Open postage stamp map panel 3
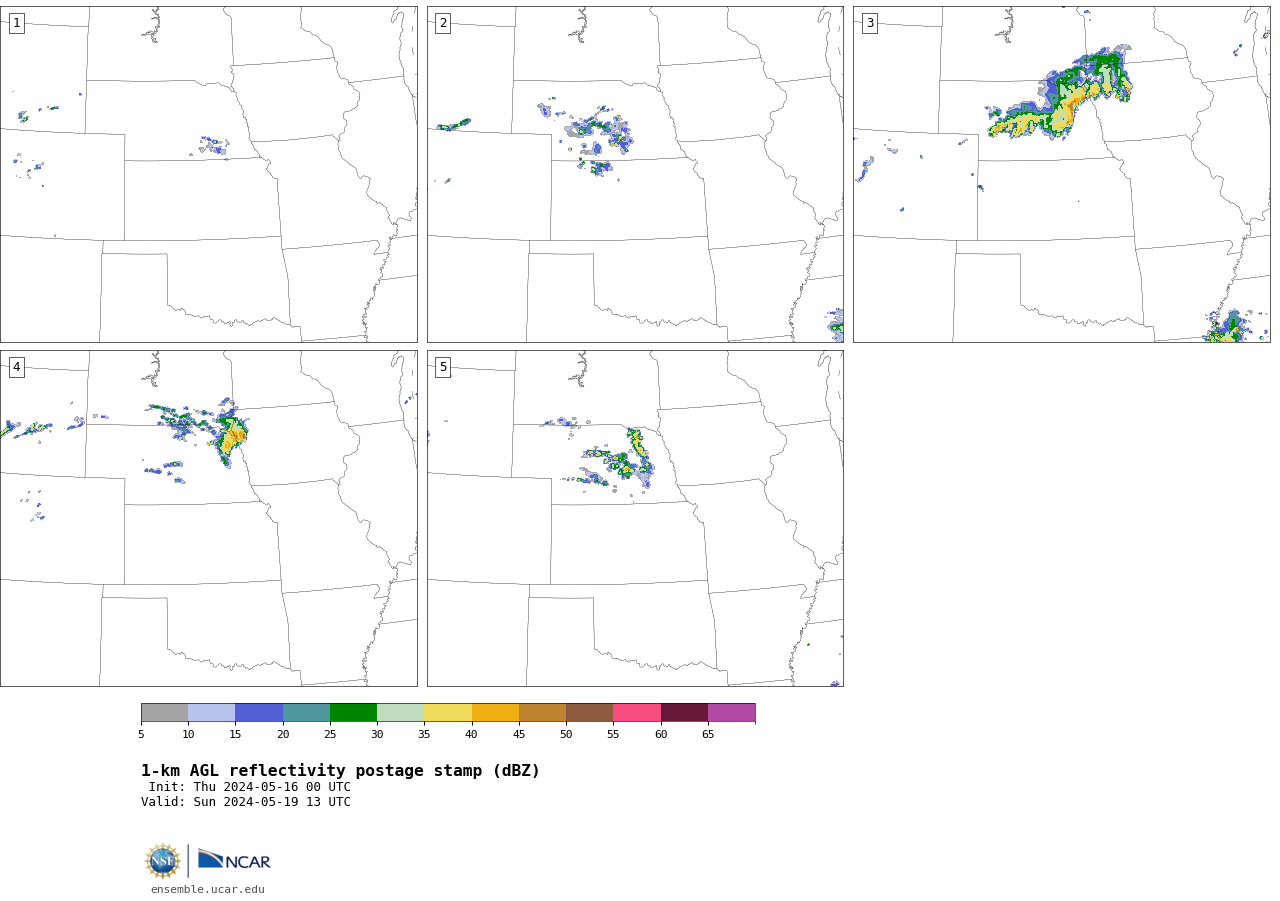Screen dimensions: 1280x901 tap(1061, 174)
